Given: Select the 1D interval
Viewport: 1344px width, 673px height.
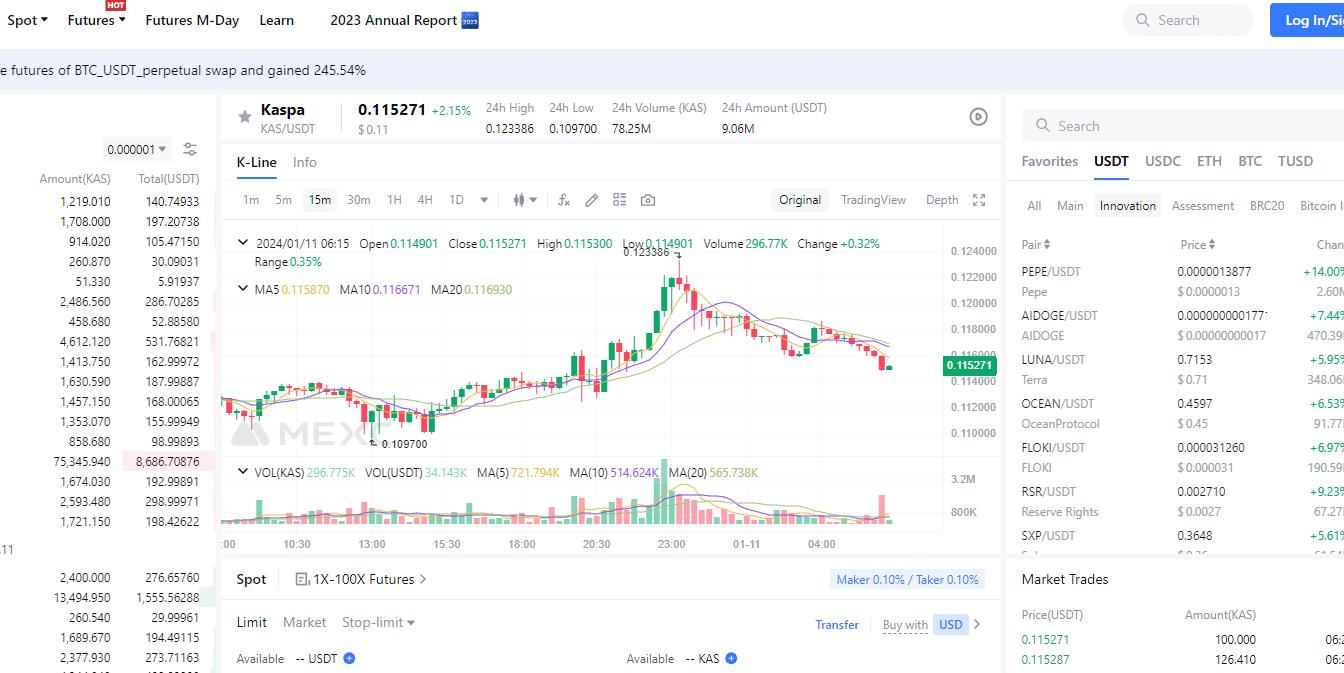Looking at the screenshot, I should [x=456, y=200].
